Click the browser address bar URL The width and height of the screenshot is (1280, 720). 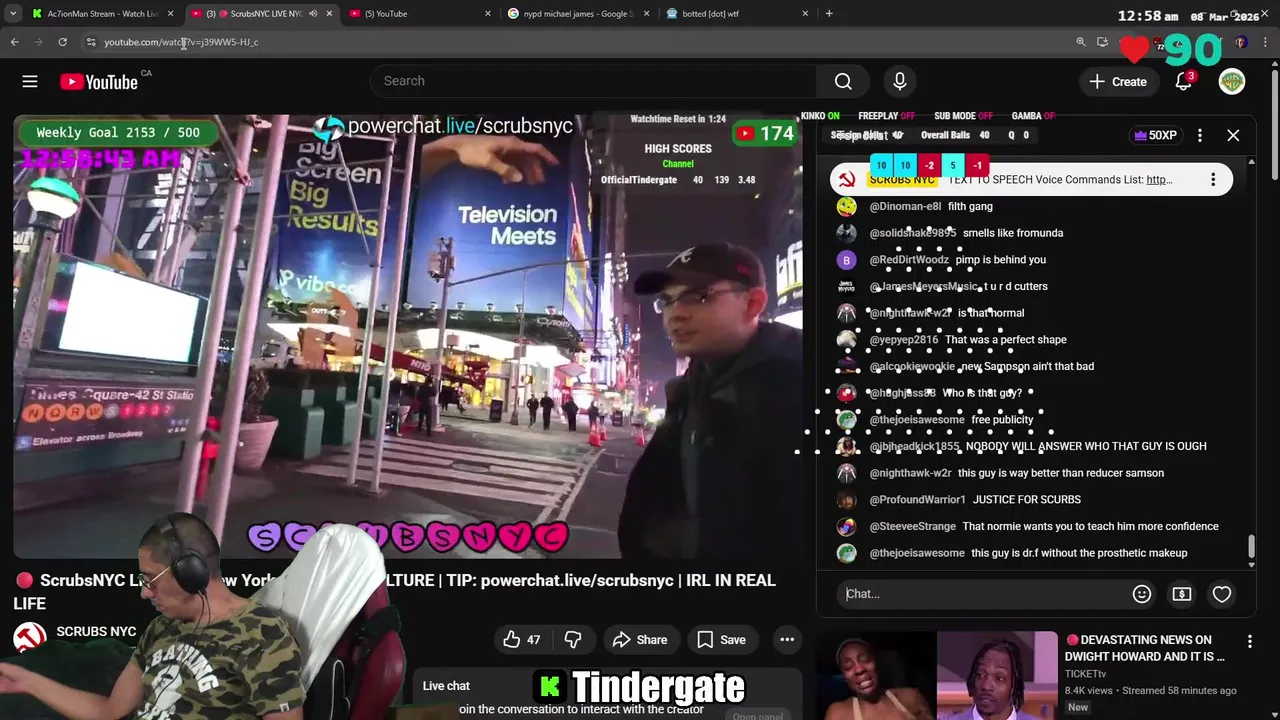[181, 42]
